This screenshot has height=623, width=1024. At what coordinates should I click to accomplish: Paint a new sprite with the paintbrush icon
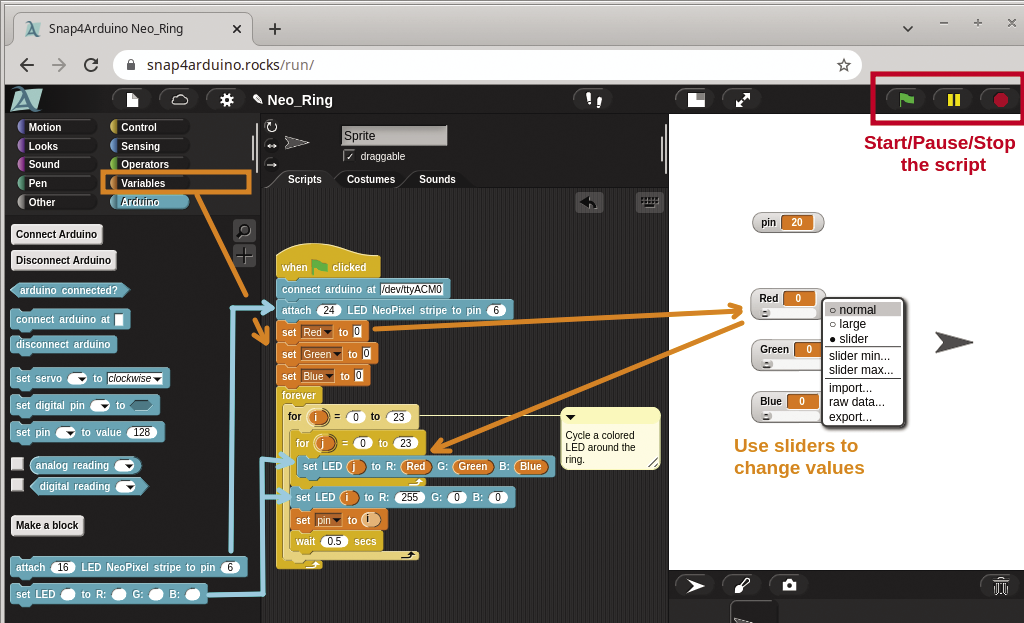(740, 585)
